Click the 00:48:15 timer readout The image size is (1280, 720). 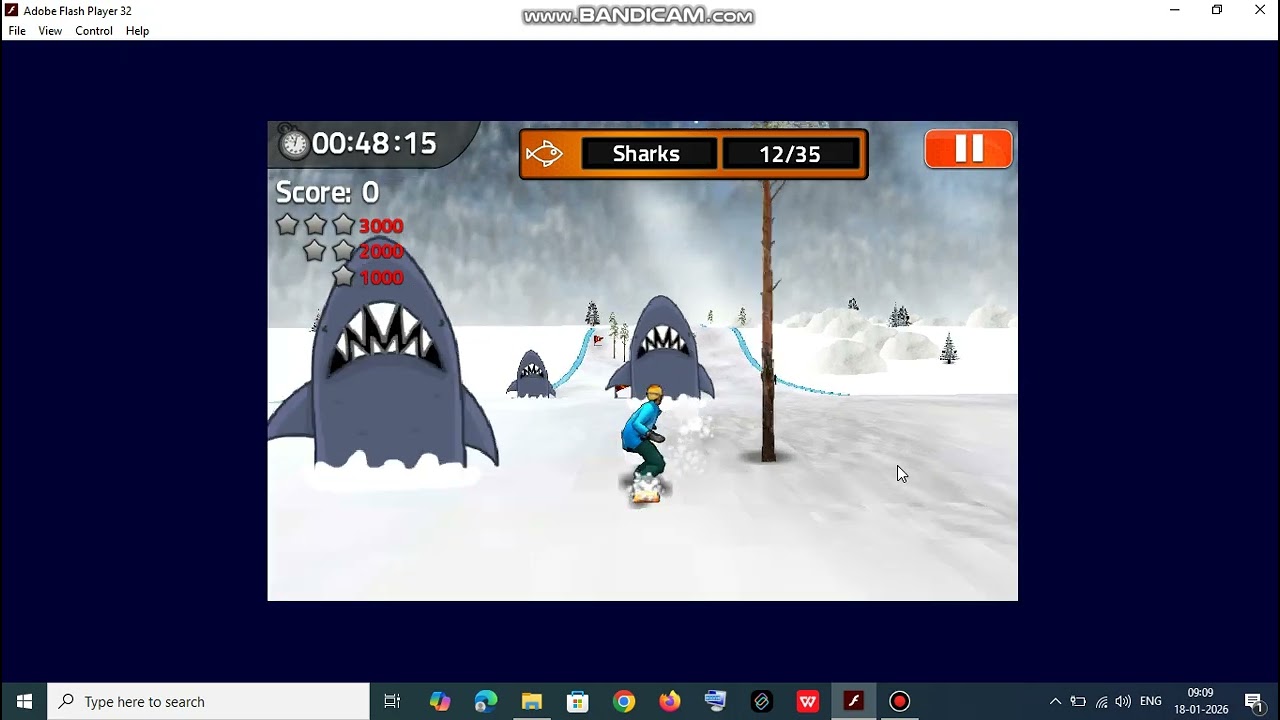click(374, 143)
